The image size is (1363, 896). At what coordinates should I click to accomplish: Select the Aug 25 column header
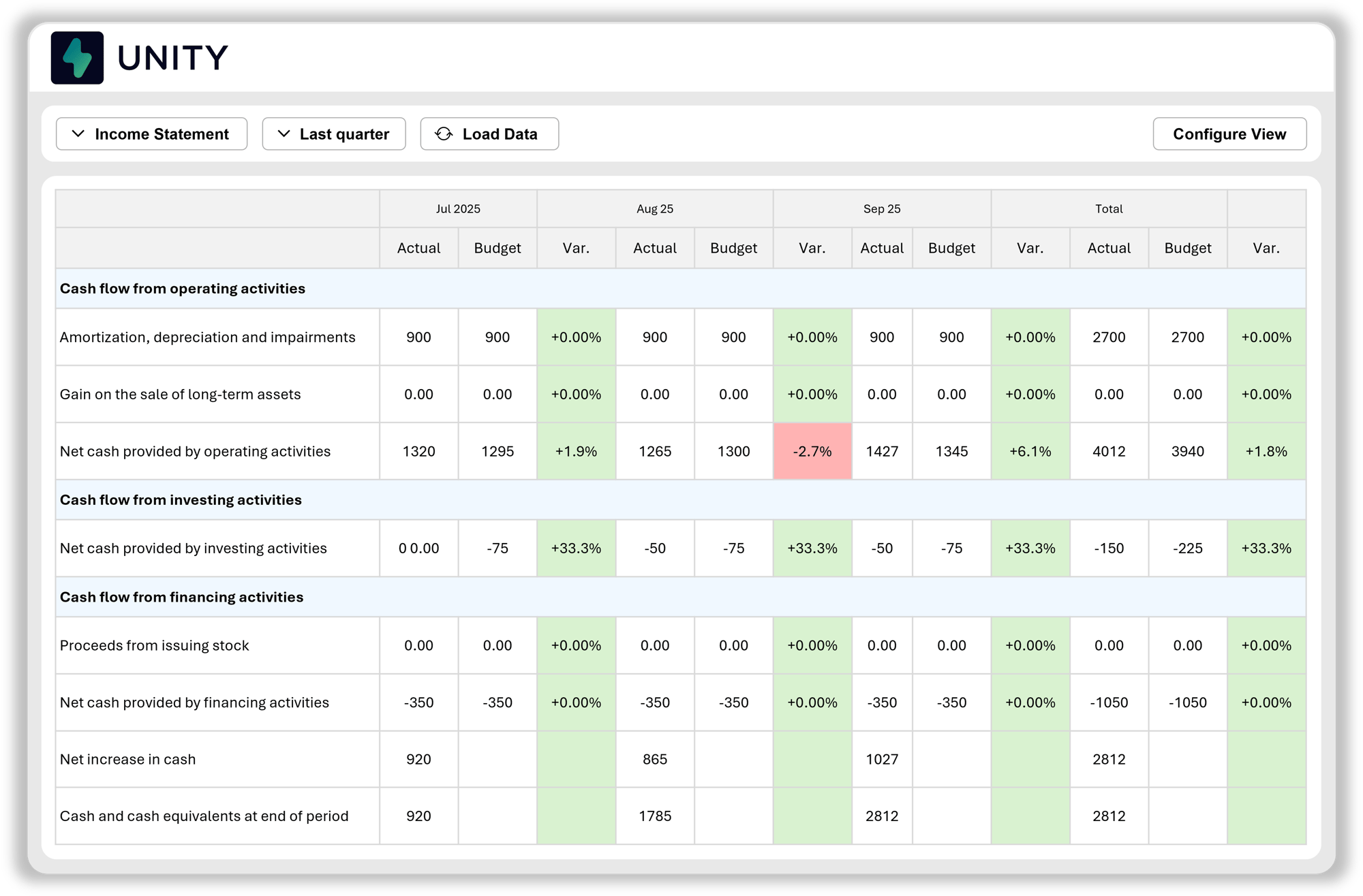point(654,209)
